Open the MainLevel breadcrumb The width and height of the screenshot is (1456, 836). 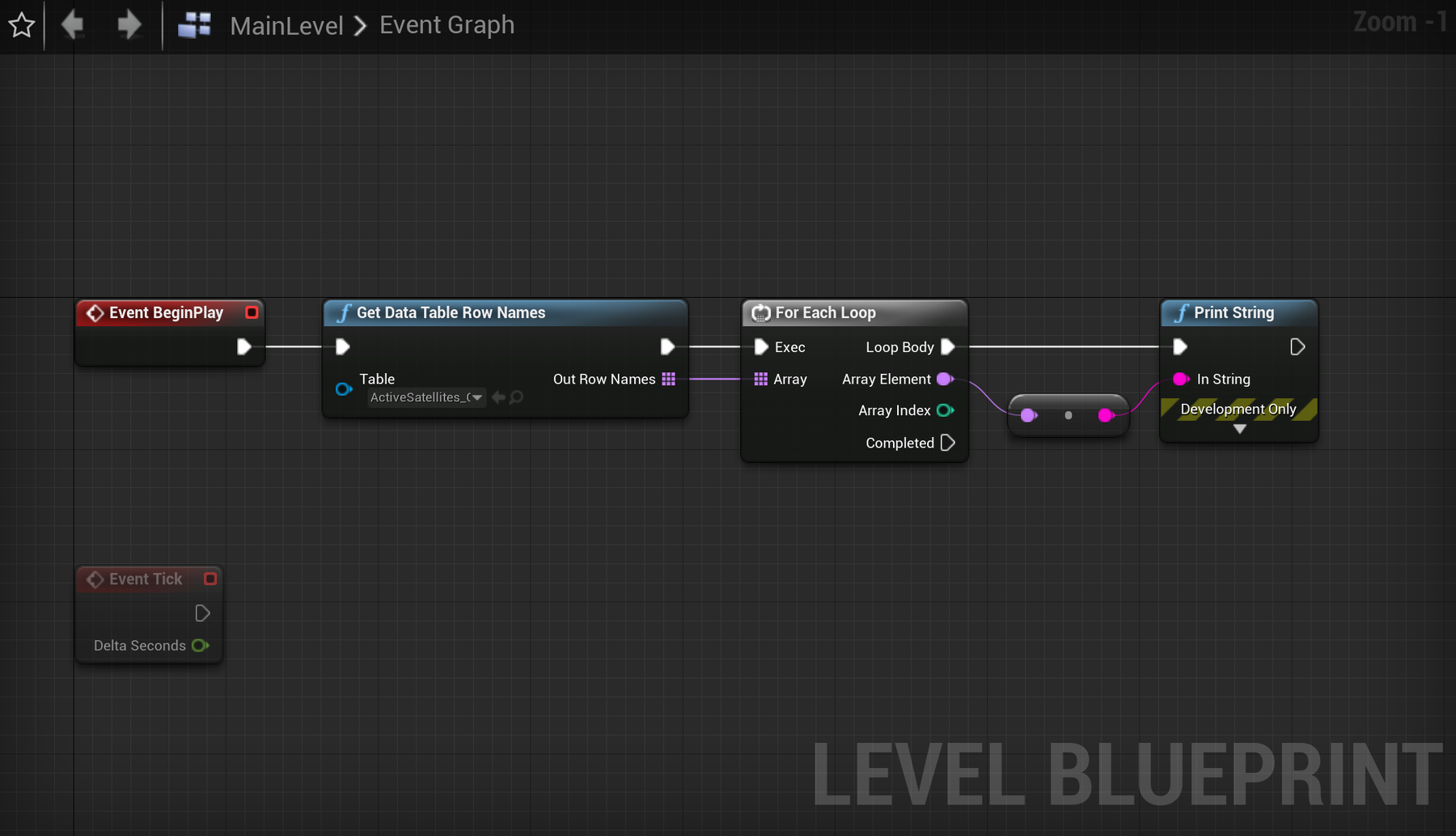click(x=286, y=26)
